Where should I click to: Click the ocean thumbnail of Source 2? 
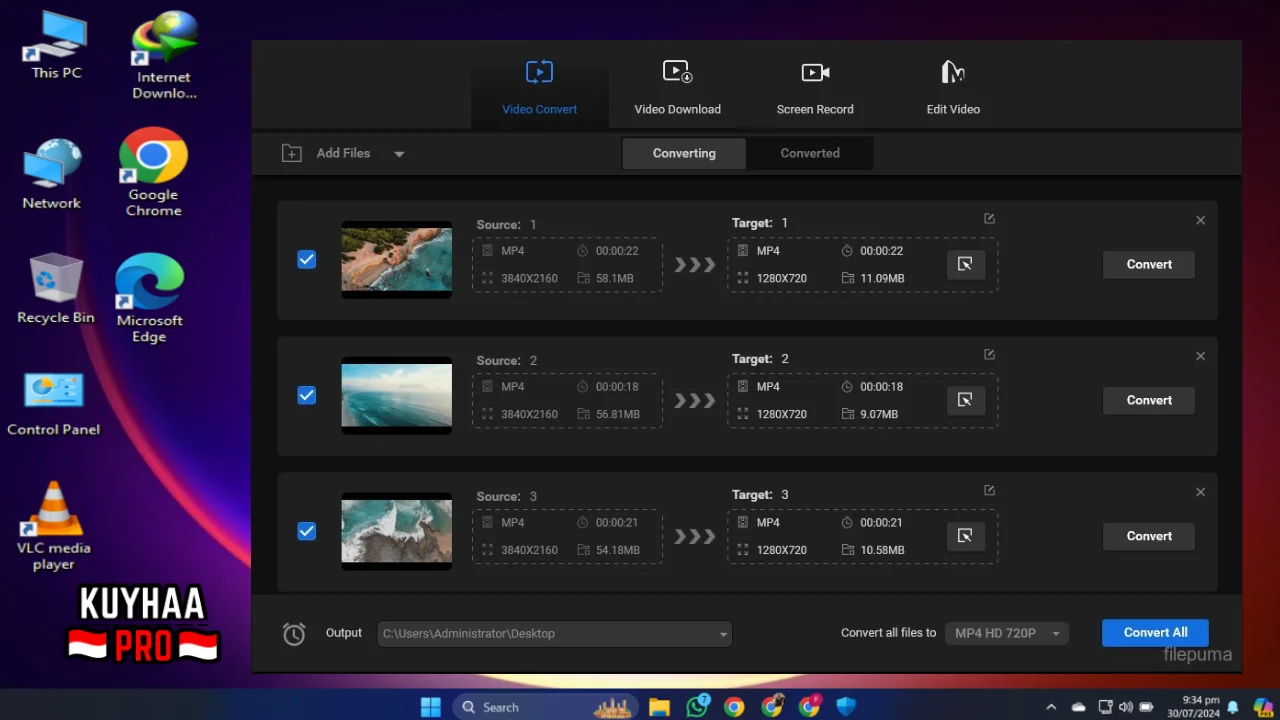click(397, 396)
